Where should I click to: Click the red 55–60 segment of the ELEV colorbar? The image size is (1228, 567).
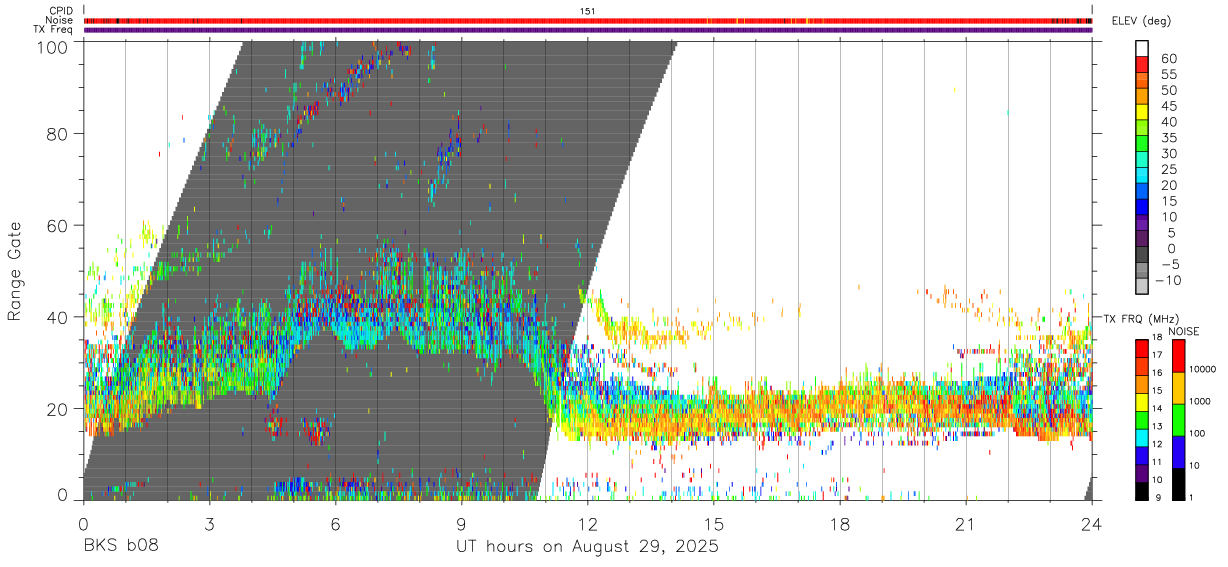[x=1143, y=64]
